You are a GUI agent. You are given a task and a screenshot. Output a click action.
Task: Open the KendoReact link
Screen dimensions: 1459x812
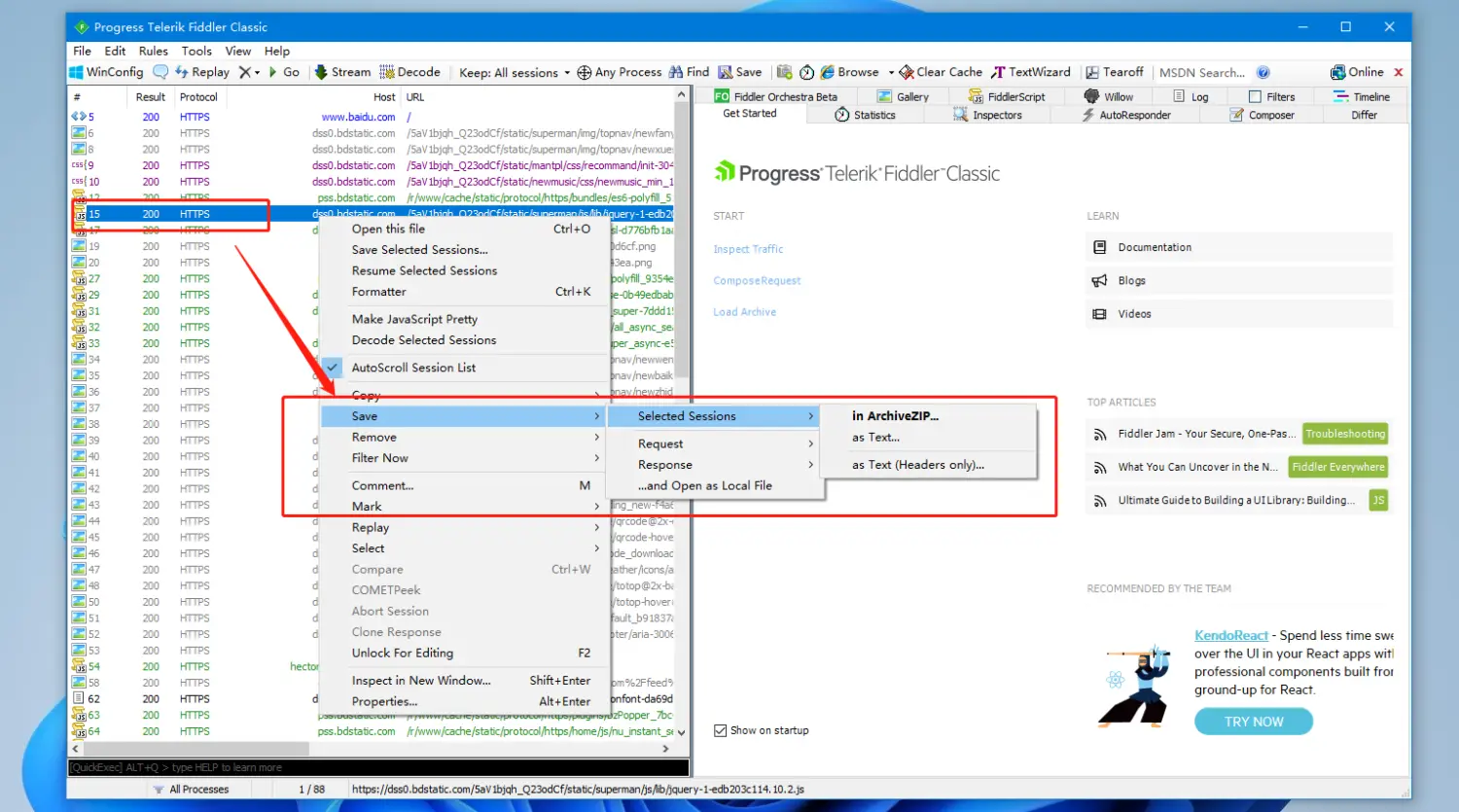click(1231, 635)
